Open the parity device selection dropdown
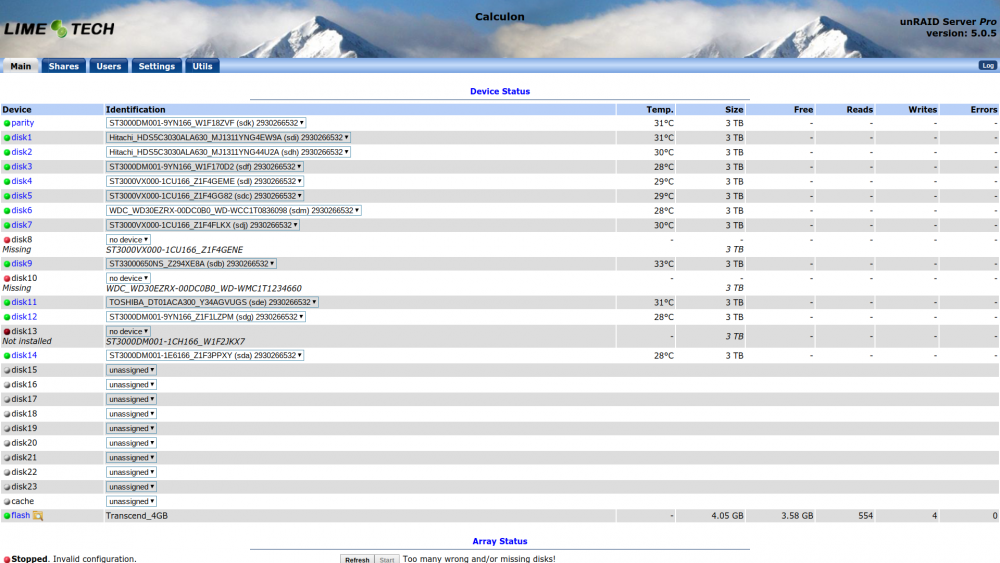This screenshot has width=1000, height=563. click(206, 123)
